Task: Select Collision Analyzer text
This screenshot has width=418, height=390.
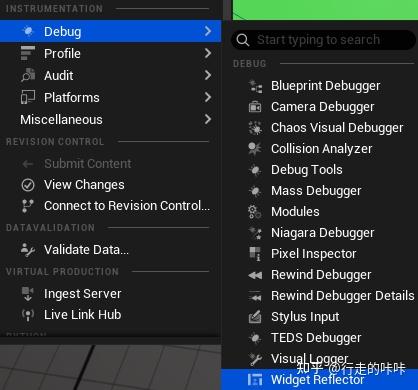Action: click(321, 149)
